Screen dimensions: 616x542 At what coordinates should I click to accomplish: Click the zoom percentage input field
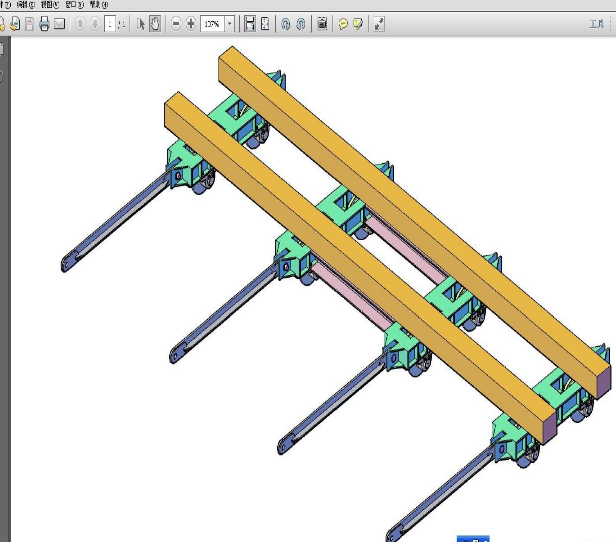click(212, 24)
